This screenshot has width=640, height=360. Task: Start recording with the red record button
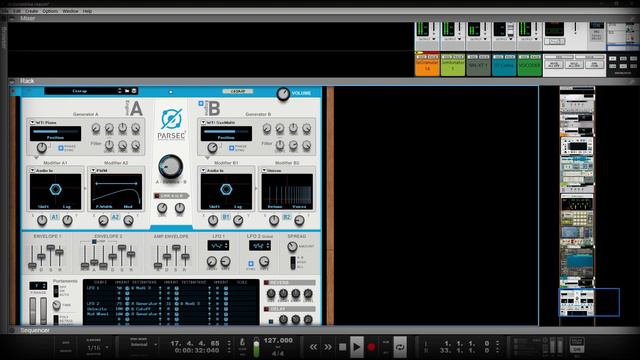371,347
